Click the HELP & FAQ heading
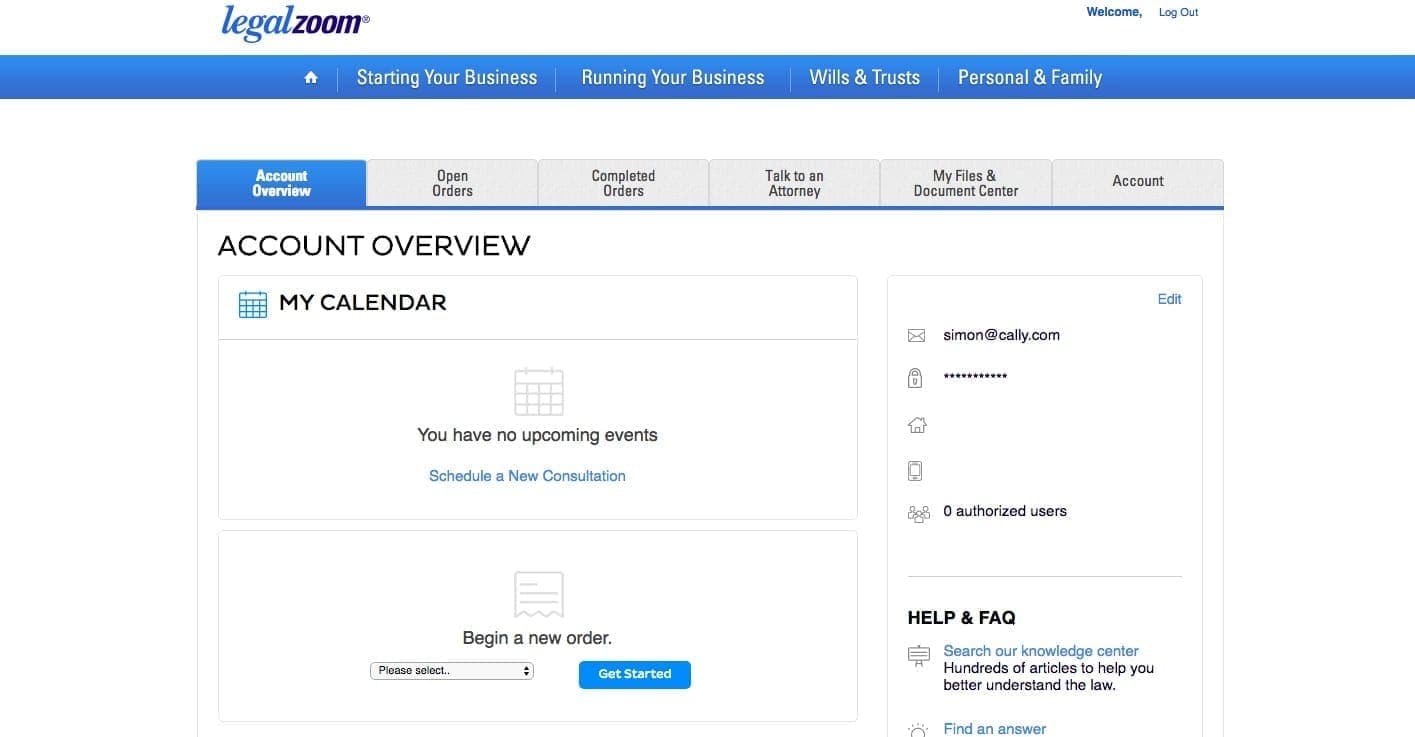 tap(961, 618)
